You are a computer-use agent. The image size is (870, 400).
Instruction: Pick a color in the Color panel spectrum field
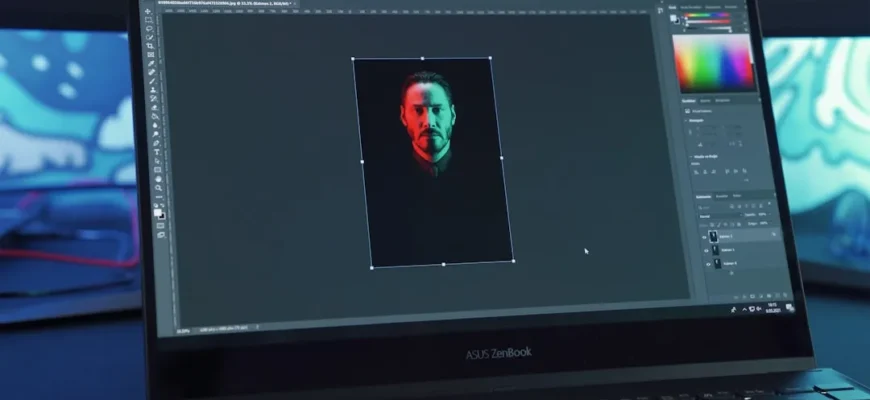pyautogui.click(x=714, y=62)
